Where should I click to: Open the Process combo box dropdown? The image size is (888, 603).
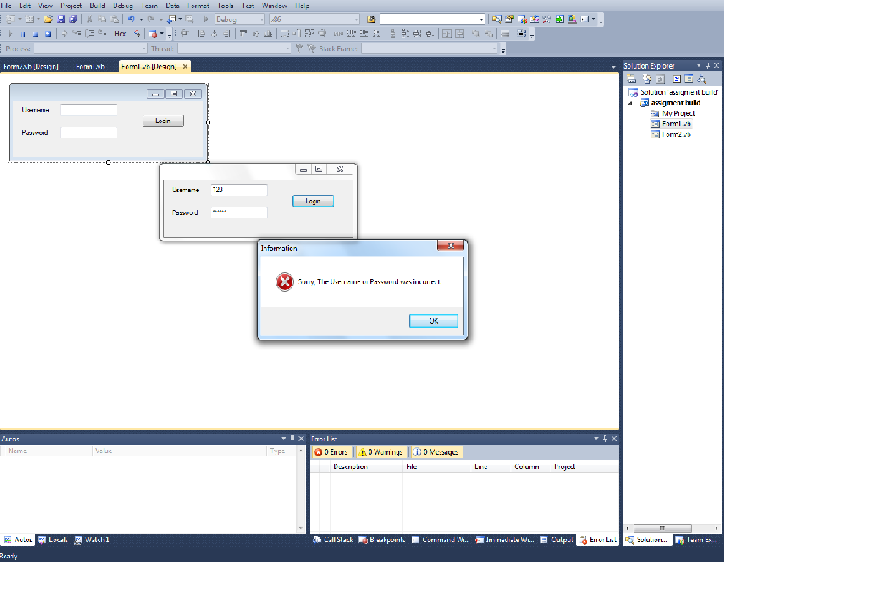pyautogui.click(x=143, y=48)
